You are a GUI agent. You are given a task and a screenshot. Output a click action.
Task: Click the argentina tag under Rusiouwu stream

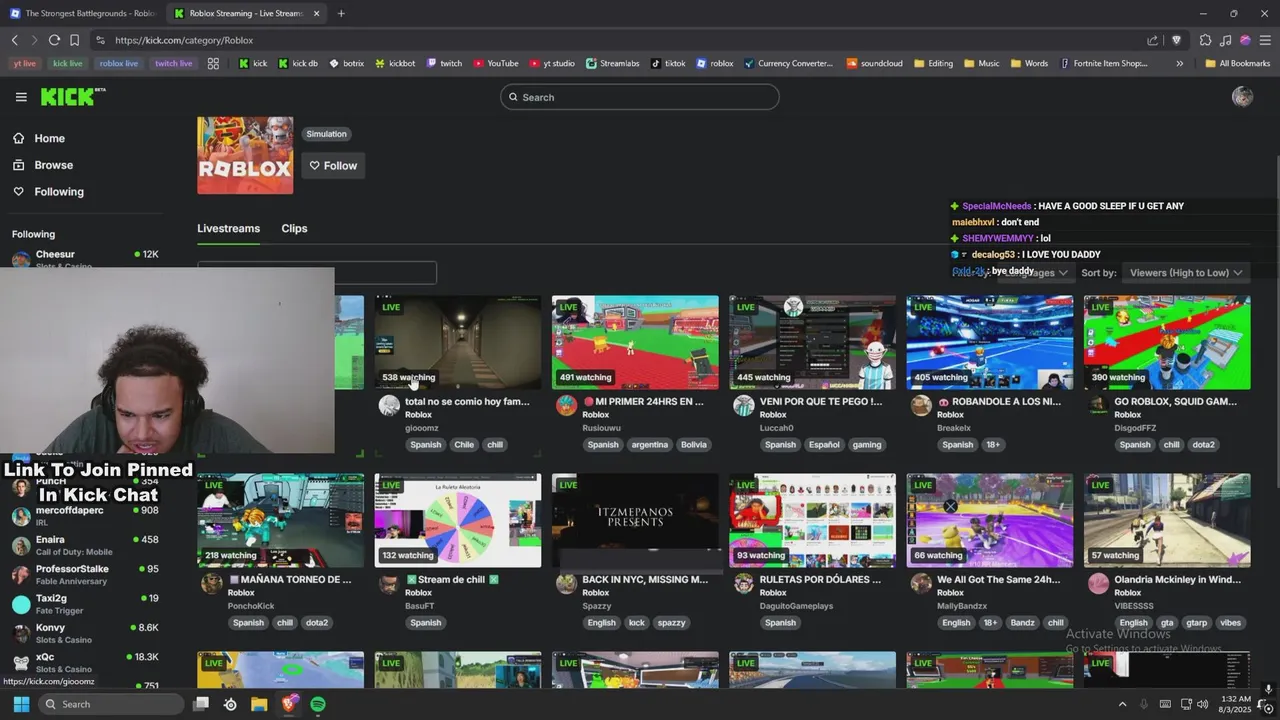650,444
